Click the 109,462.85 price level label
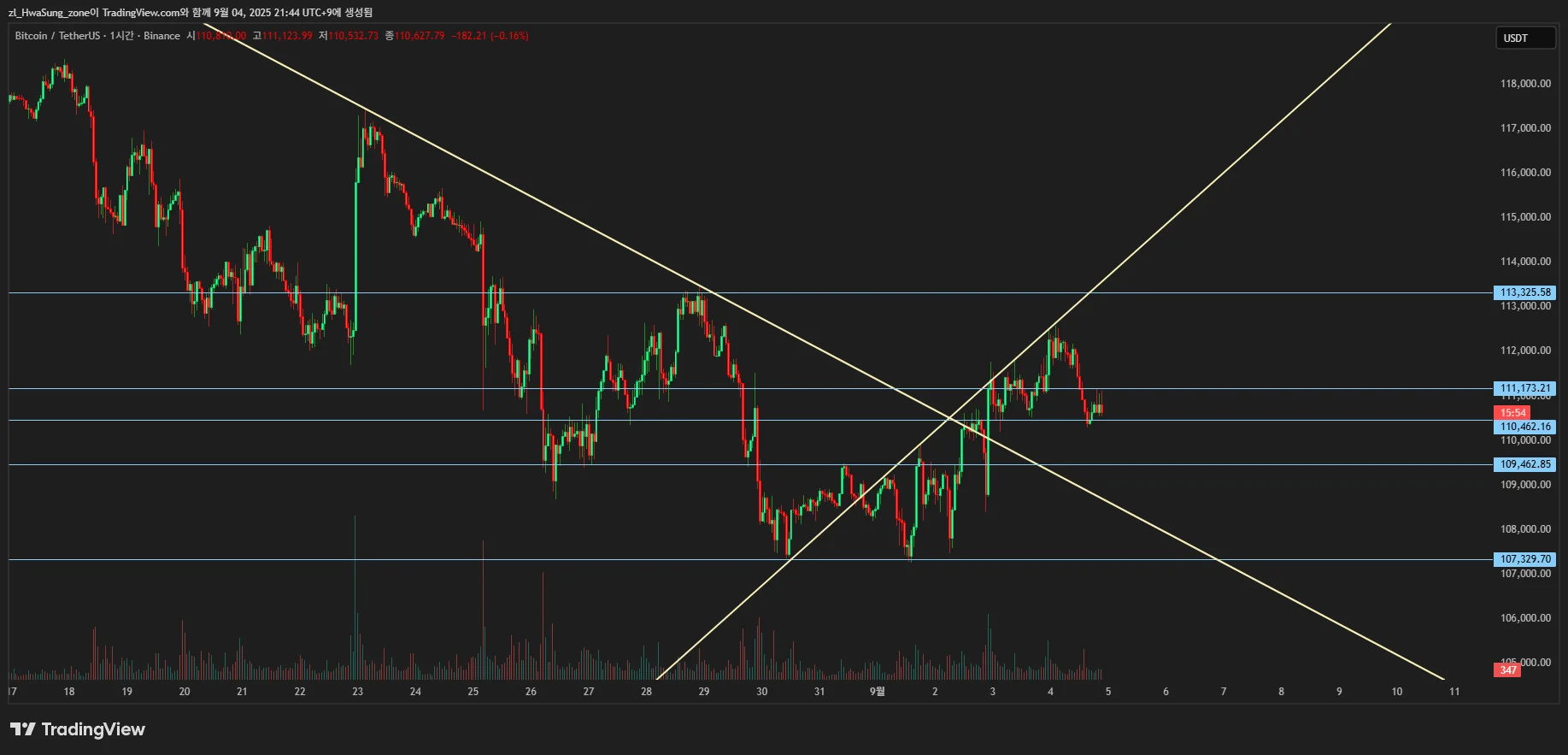 coord(1525,464)
